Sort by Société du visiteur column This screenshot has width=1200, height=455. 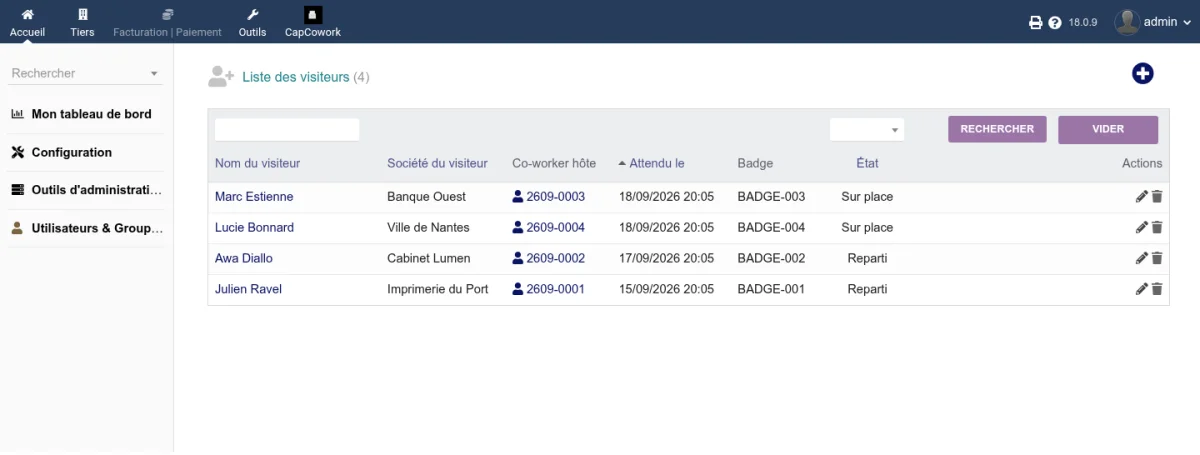(437, 163)
